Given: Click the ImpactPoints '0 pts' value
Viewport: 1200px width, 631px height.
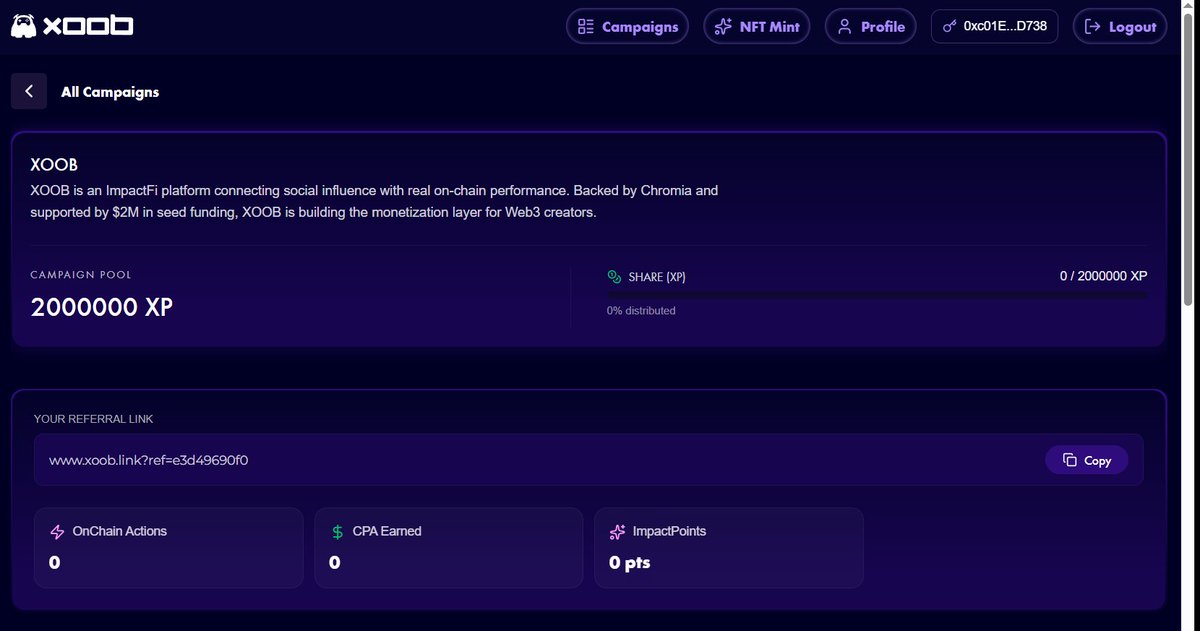Looking at the screenshot, I should coord(629,563).
